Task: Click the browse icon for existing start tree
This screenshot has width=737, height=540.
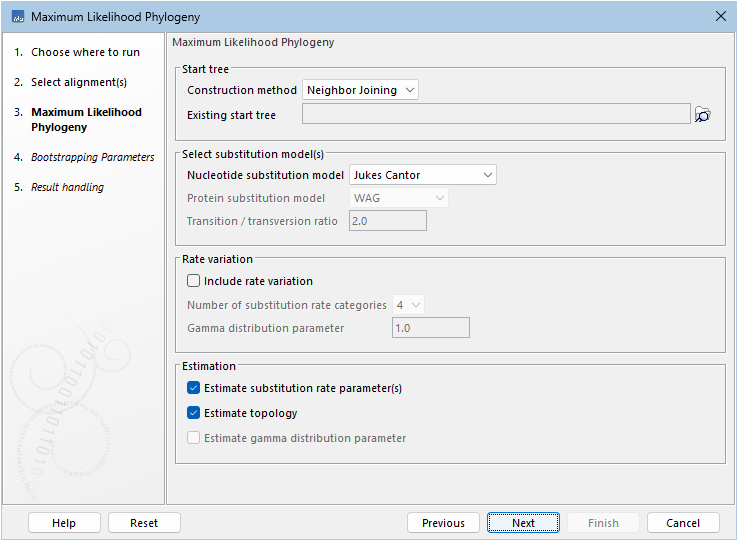Action: 703,115
